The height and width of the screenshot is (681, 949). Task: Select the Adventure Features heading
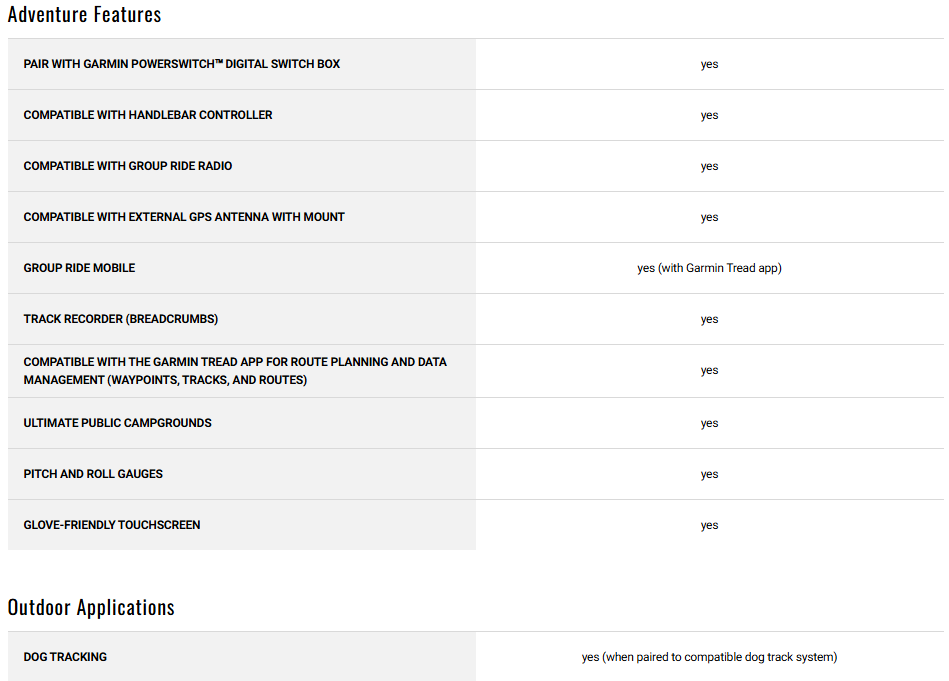coord(84,14)
